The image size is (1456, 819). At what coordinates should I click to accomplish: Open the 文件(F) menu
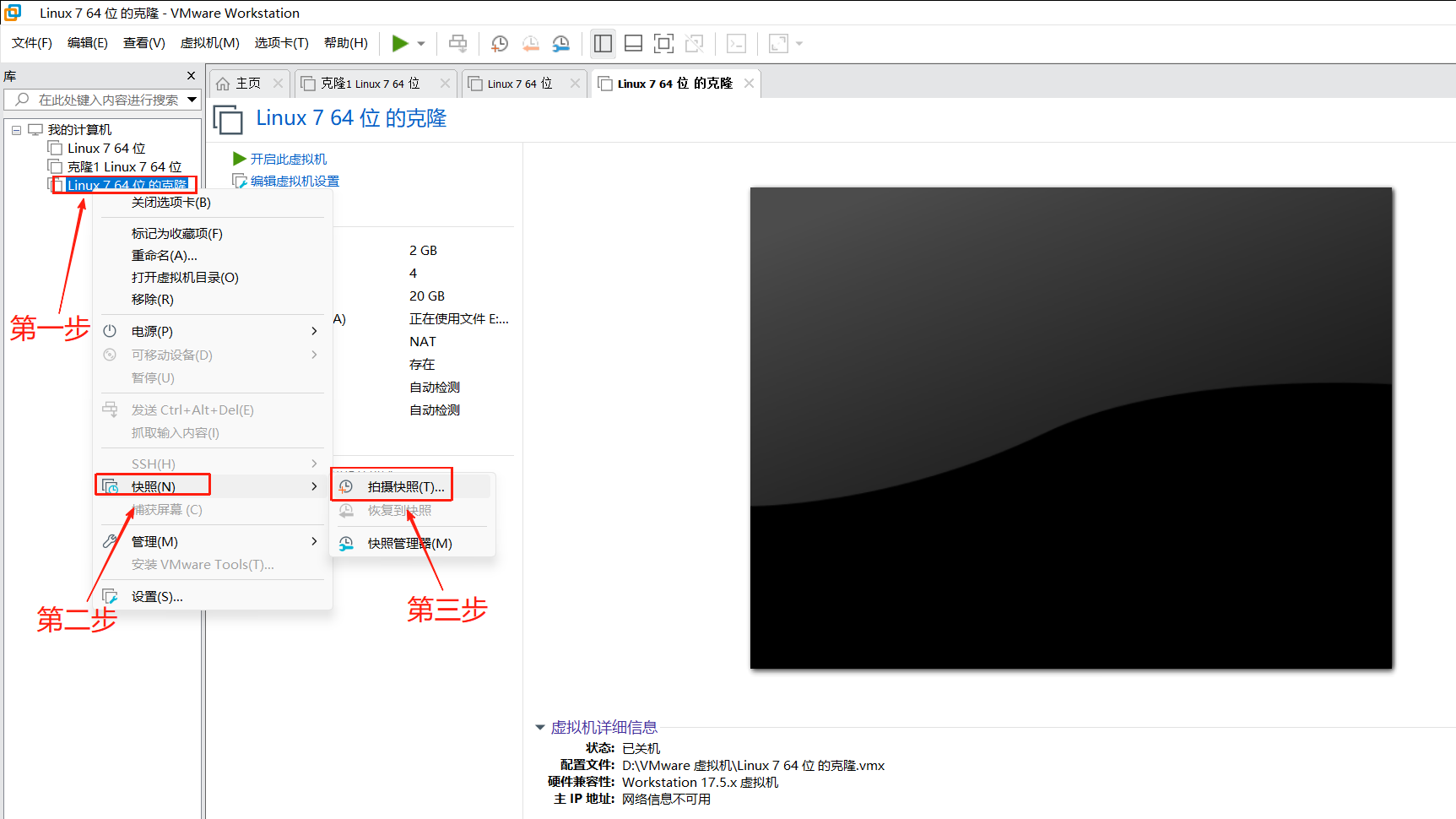32,43
